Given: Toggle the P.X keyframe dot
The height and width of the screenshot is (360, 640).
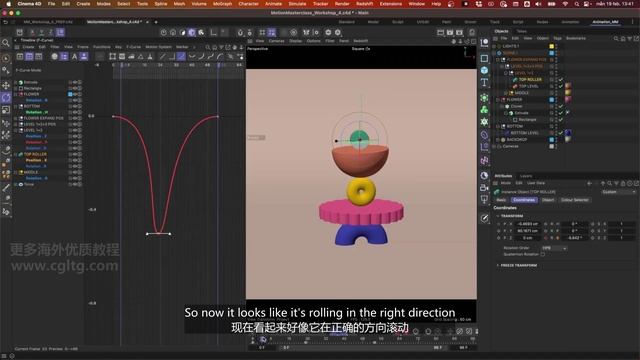Looking at the screenshot, I should (498, 224).
